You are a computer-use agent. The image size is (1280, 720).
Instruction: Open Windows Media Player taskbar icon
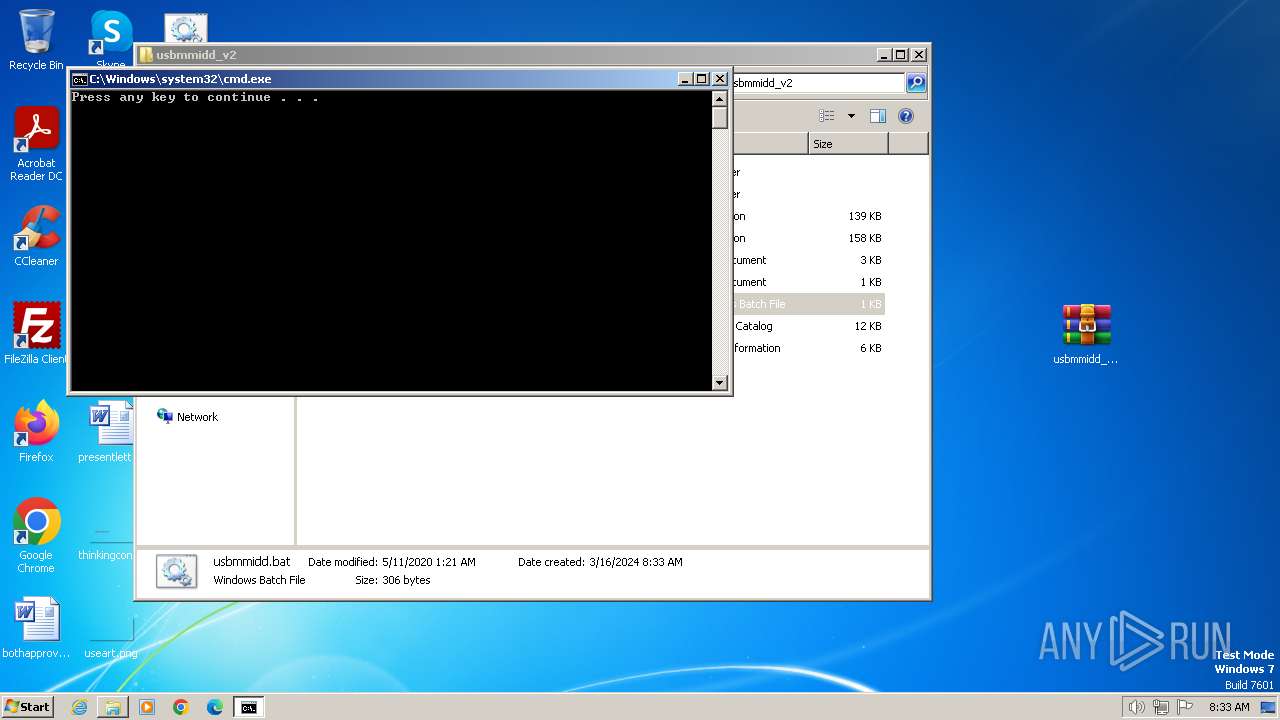pyautogui.click(x=147, y=707)
